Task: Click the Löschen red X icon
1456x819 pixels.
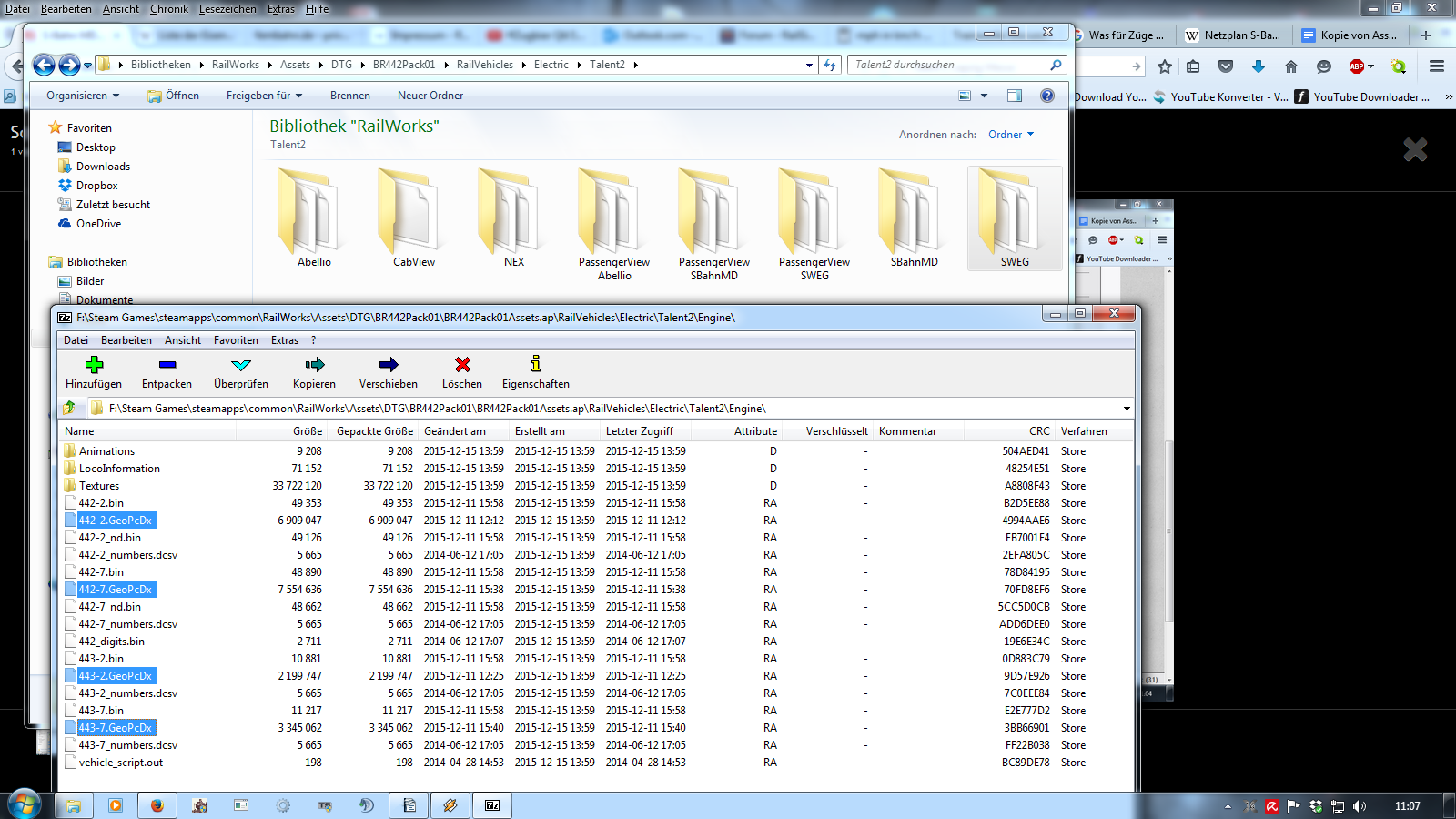Action: [x=462, y=365]
